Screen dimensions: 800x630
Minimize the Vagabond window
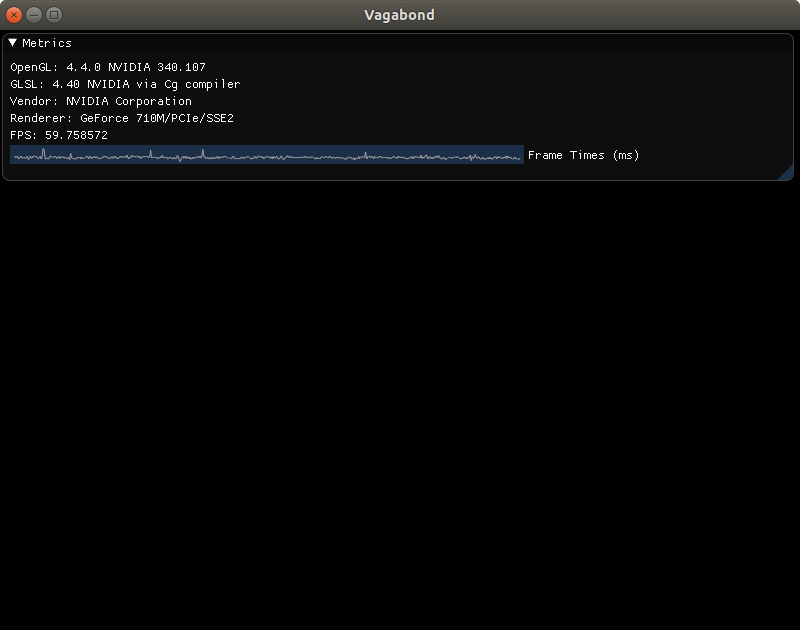tap(34, 15)
